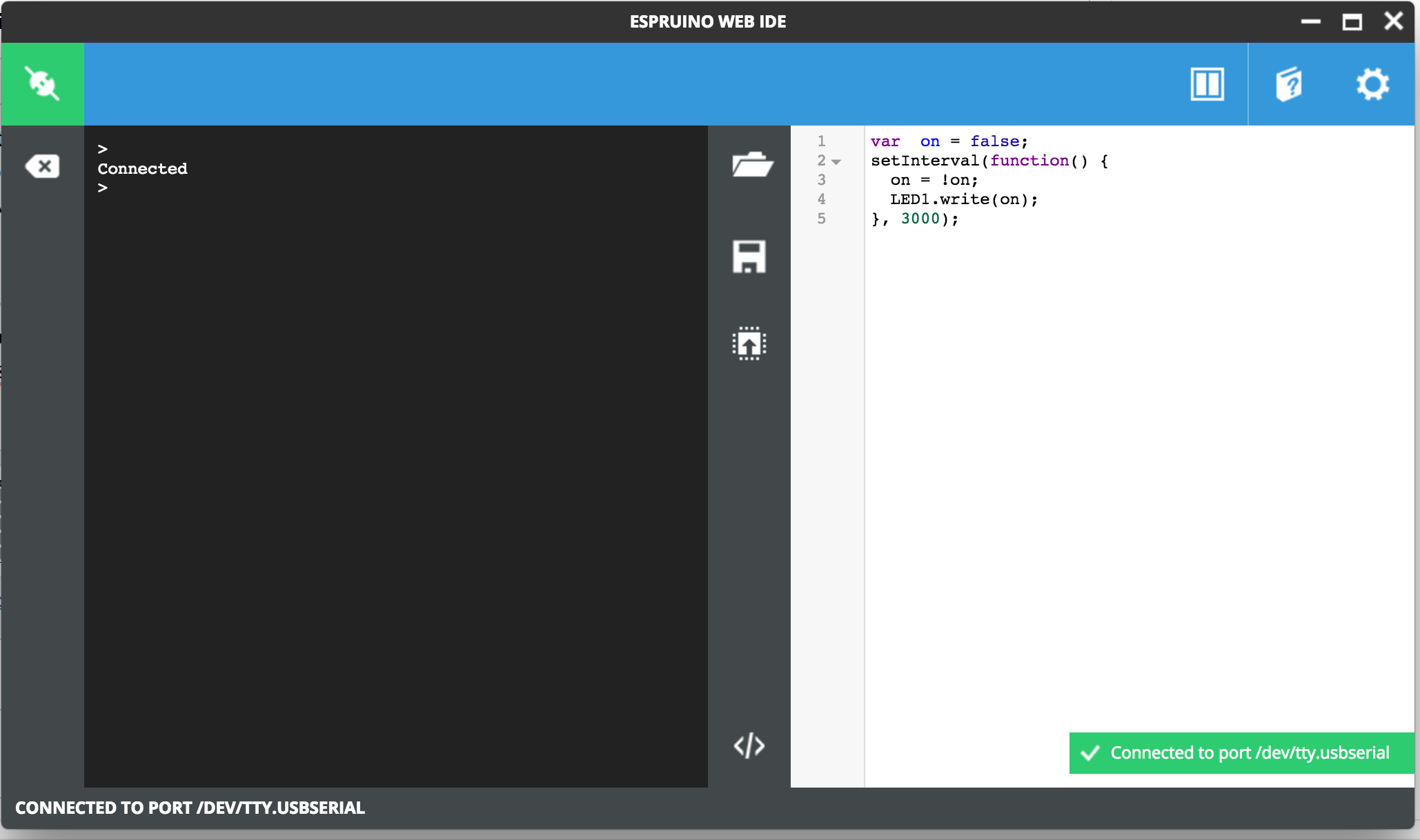1420x840 pixels.
Task: Open a file with the folder icon
Action: 752,164
